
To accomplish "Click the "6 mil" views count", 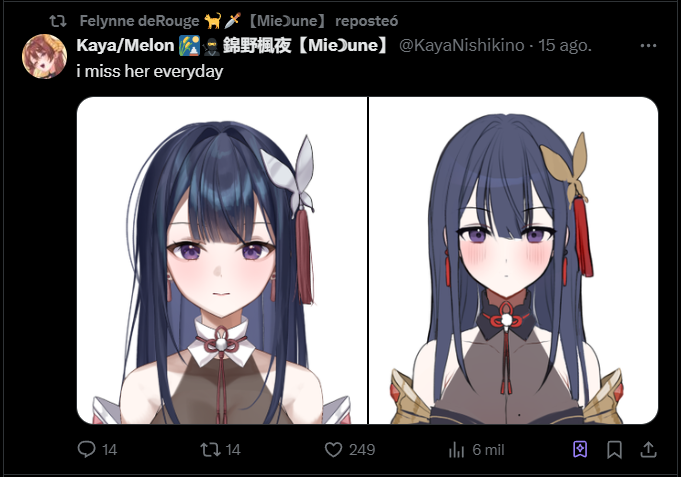I will (488, 450).
